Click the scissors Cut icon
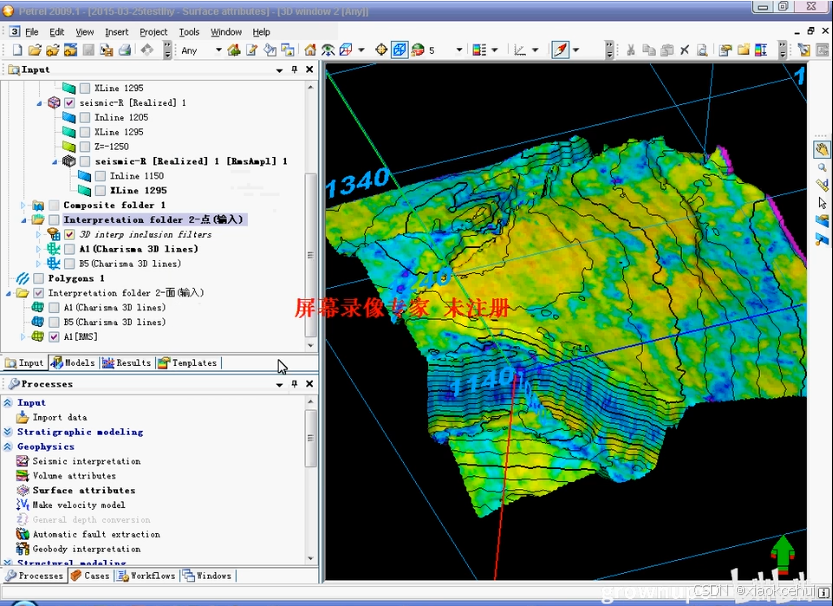This screenshot has width=833, height=606. [x=631, y=50]
